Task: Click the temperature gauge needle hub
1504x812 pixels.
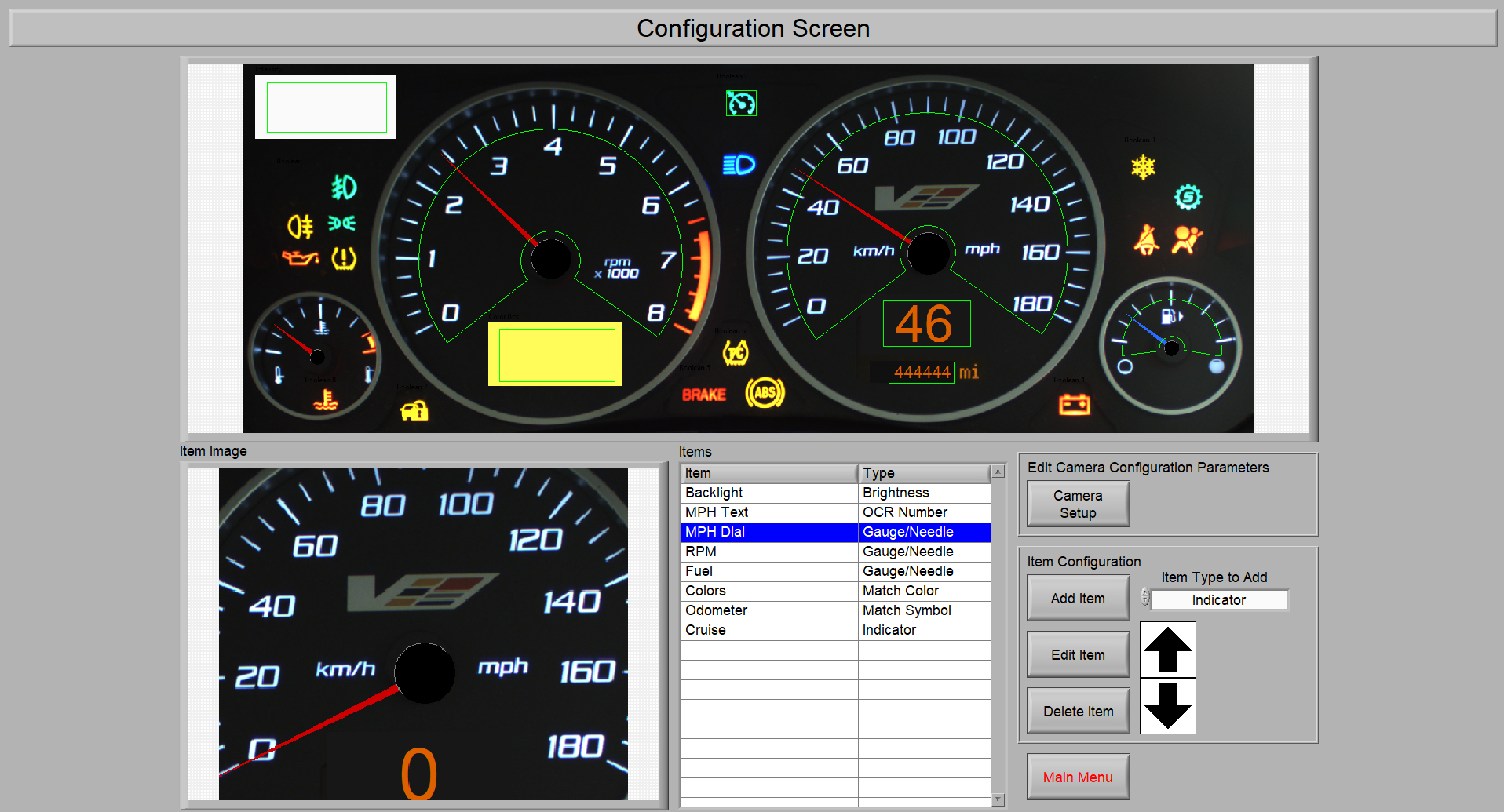Action: pos(317,357)
